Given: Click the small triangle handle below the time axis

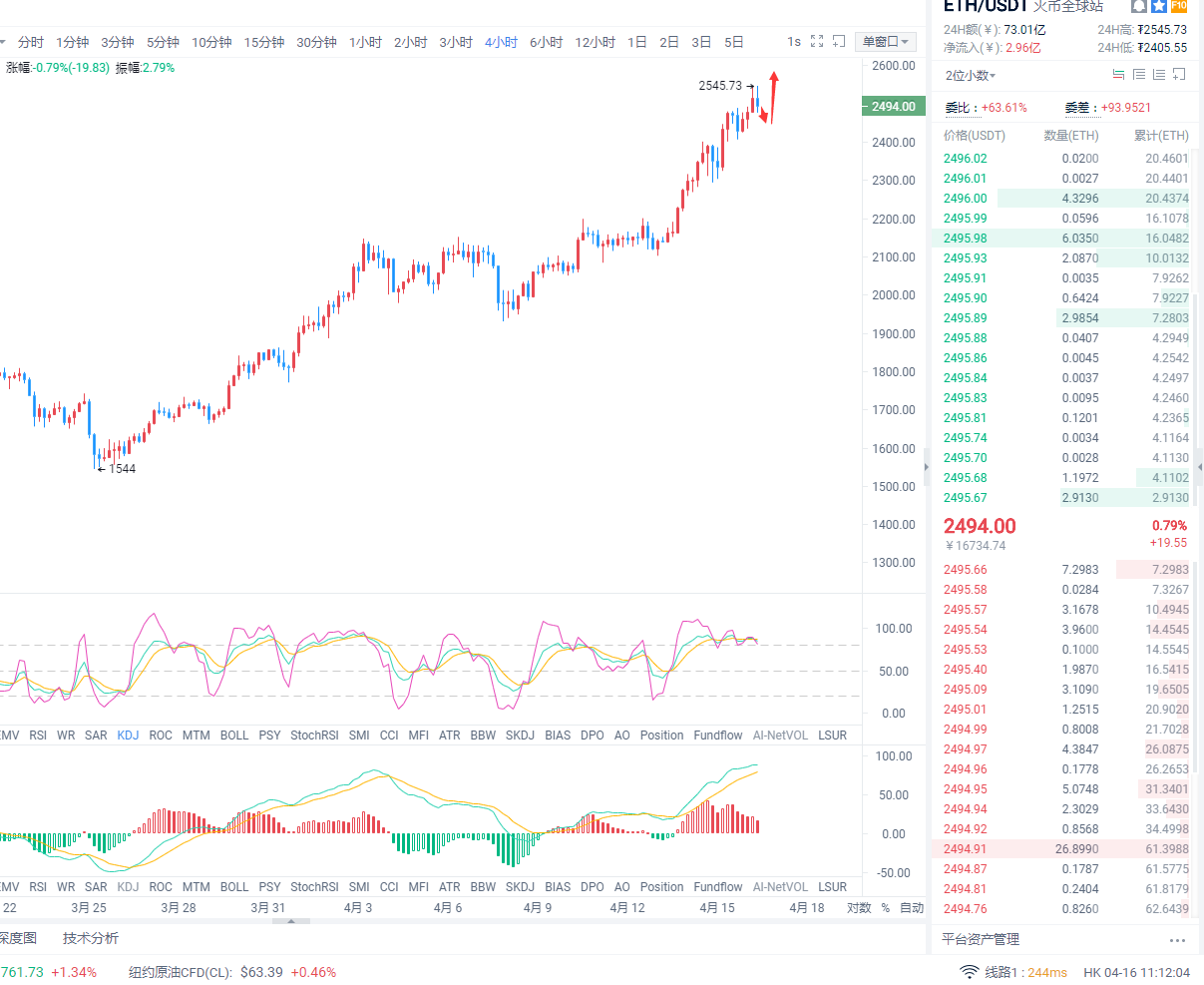Looking at the screenshot, I should pos(291,922).
